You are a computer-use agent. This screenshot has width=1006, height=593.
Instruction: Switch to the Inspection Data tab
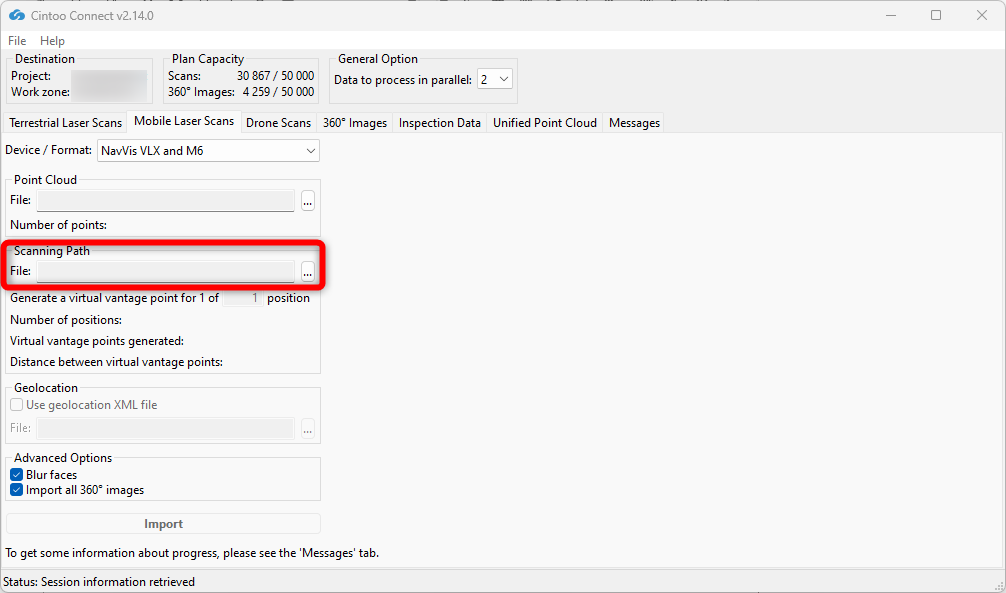(x=439, y=123)
